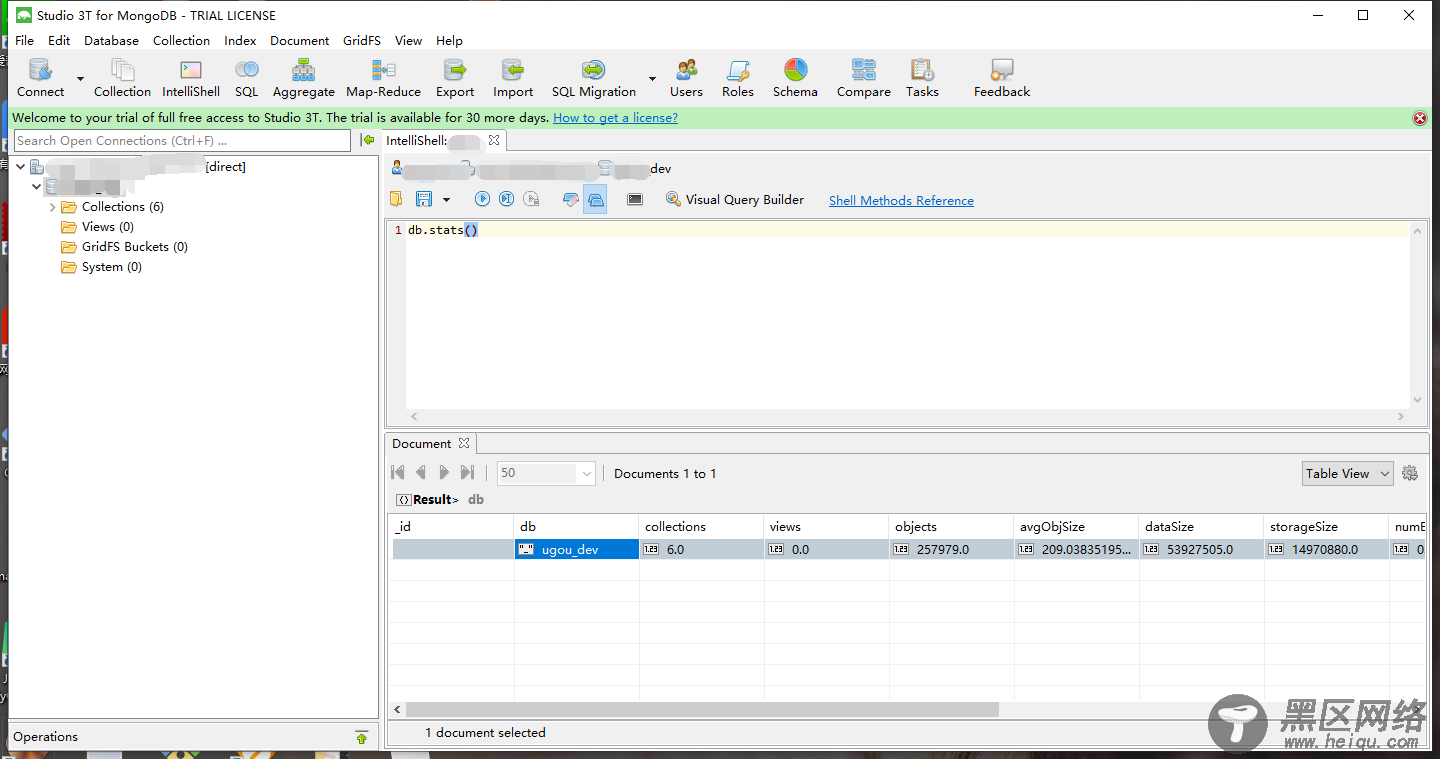Collapse the database node in tree
This screenshot has width=1440, height=759.
click(x=36, y=187)
